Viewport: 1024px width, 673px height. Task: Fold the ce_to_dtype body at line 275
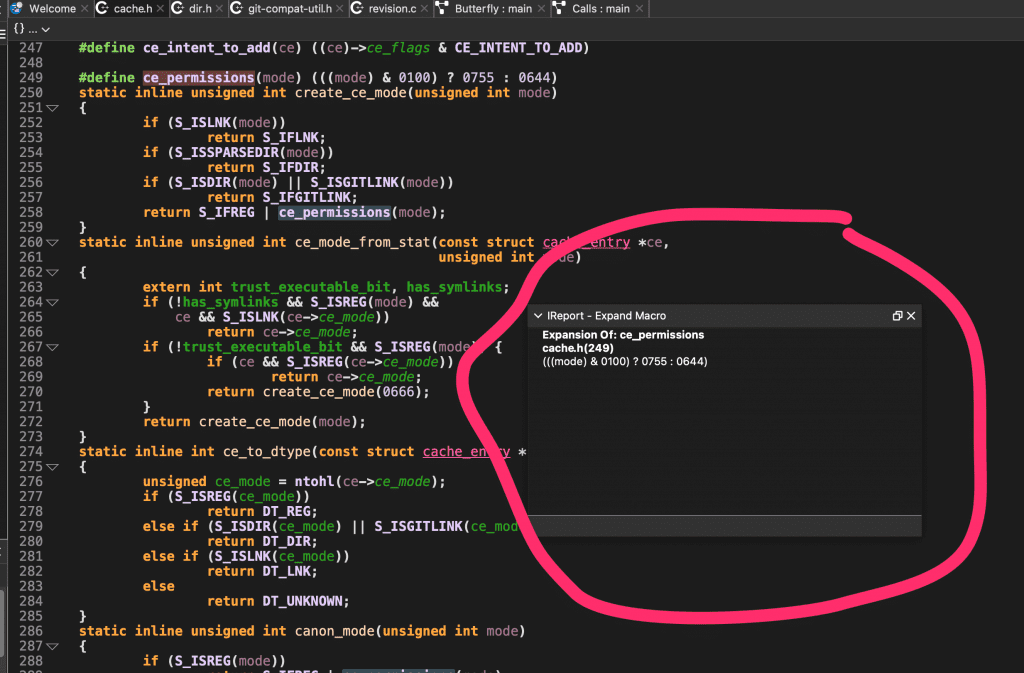click(x=53, y=467)
